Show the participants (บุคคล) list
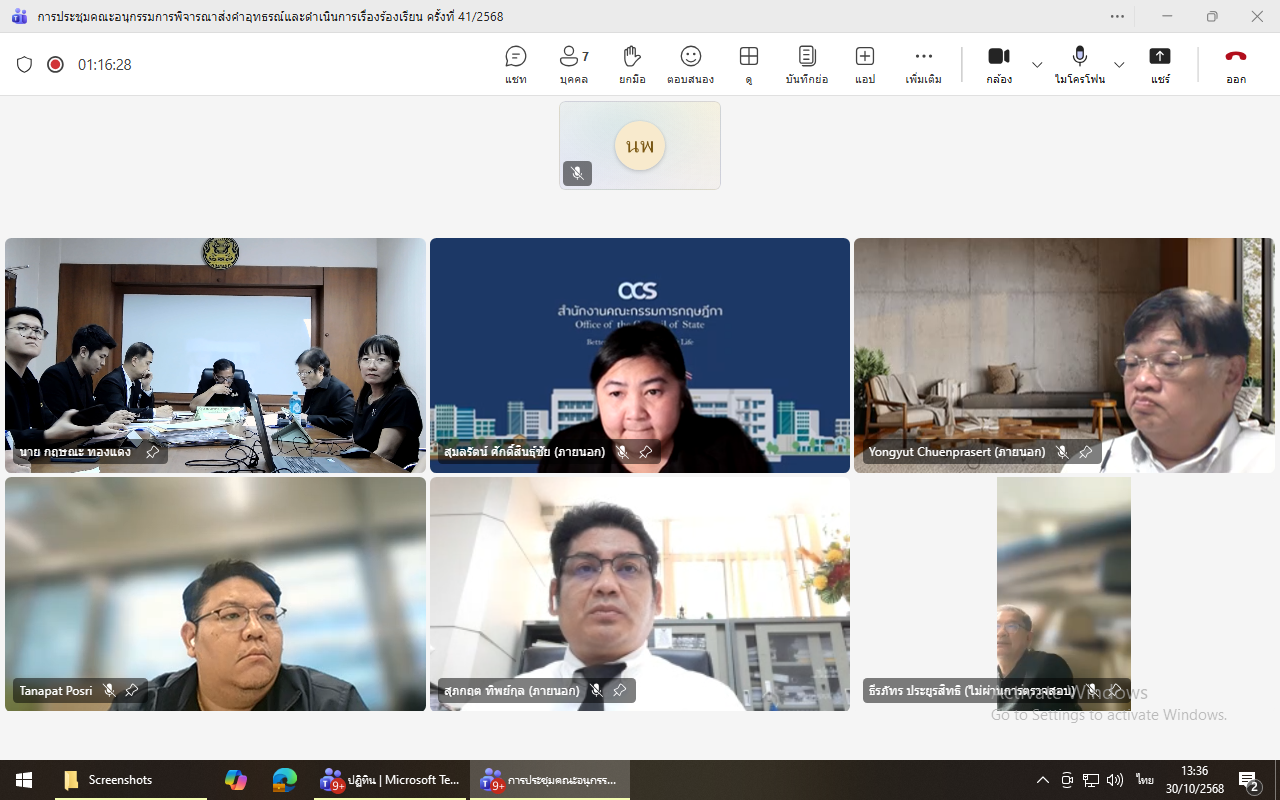Image resolution: width=1280 pixels, height=800 pixels. pos(573,64)
